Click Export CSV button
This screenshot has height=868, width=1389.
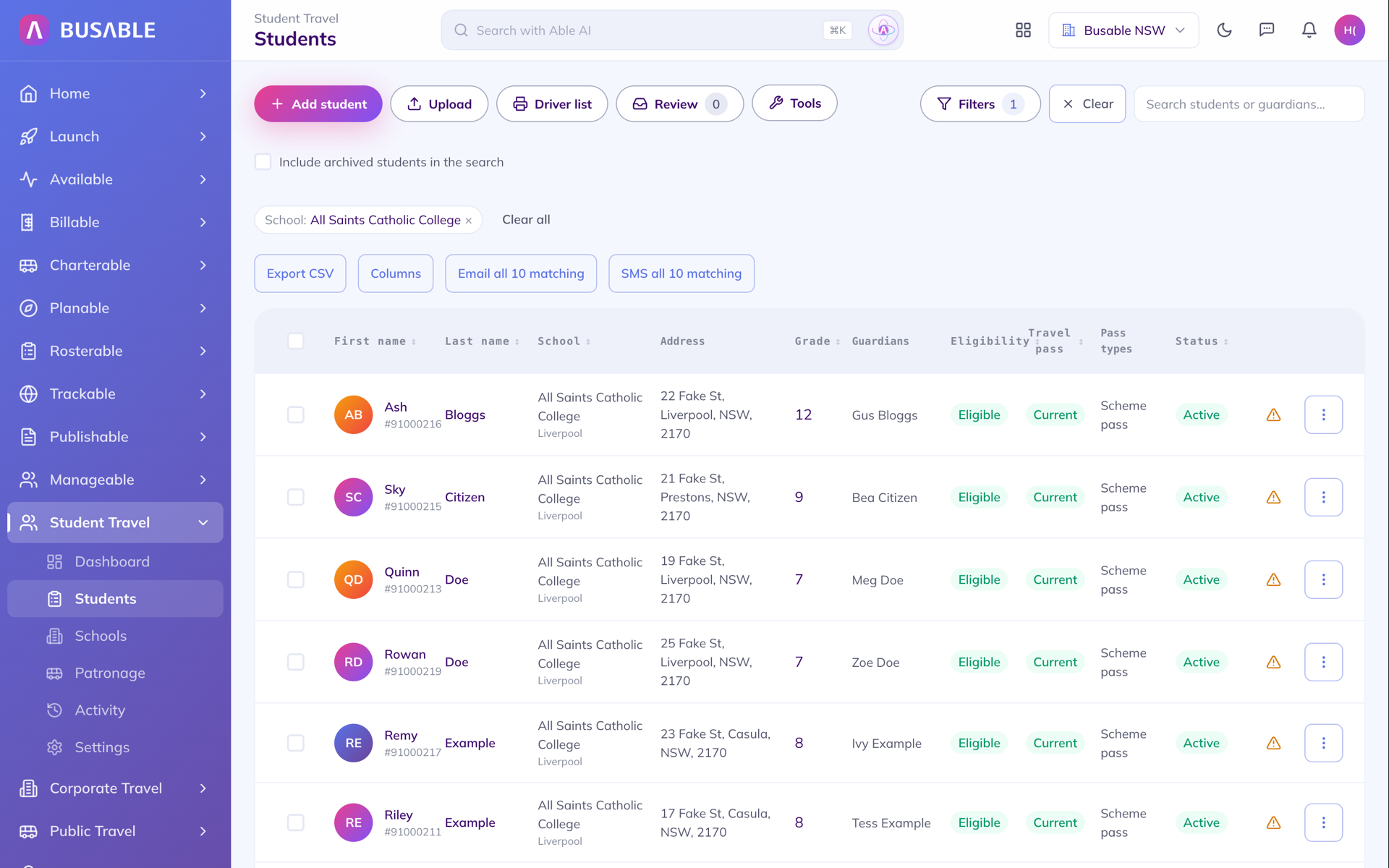coord(300,273)
